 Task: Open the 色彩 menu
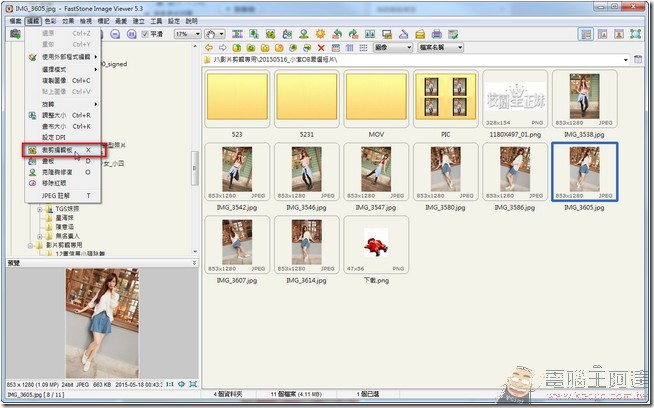[x=50, y=21]
